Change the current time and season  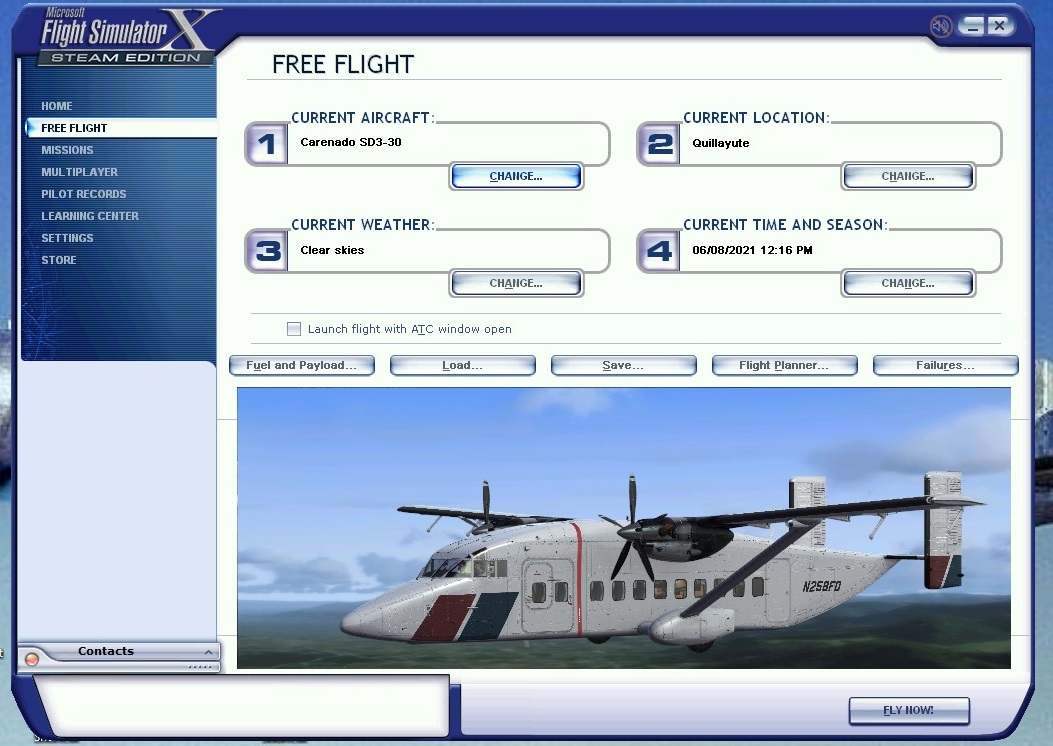907,283
